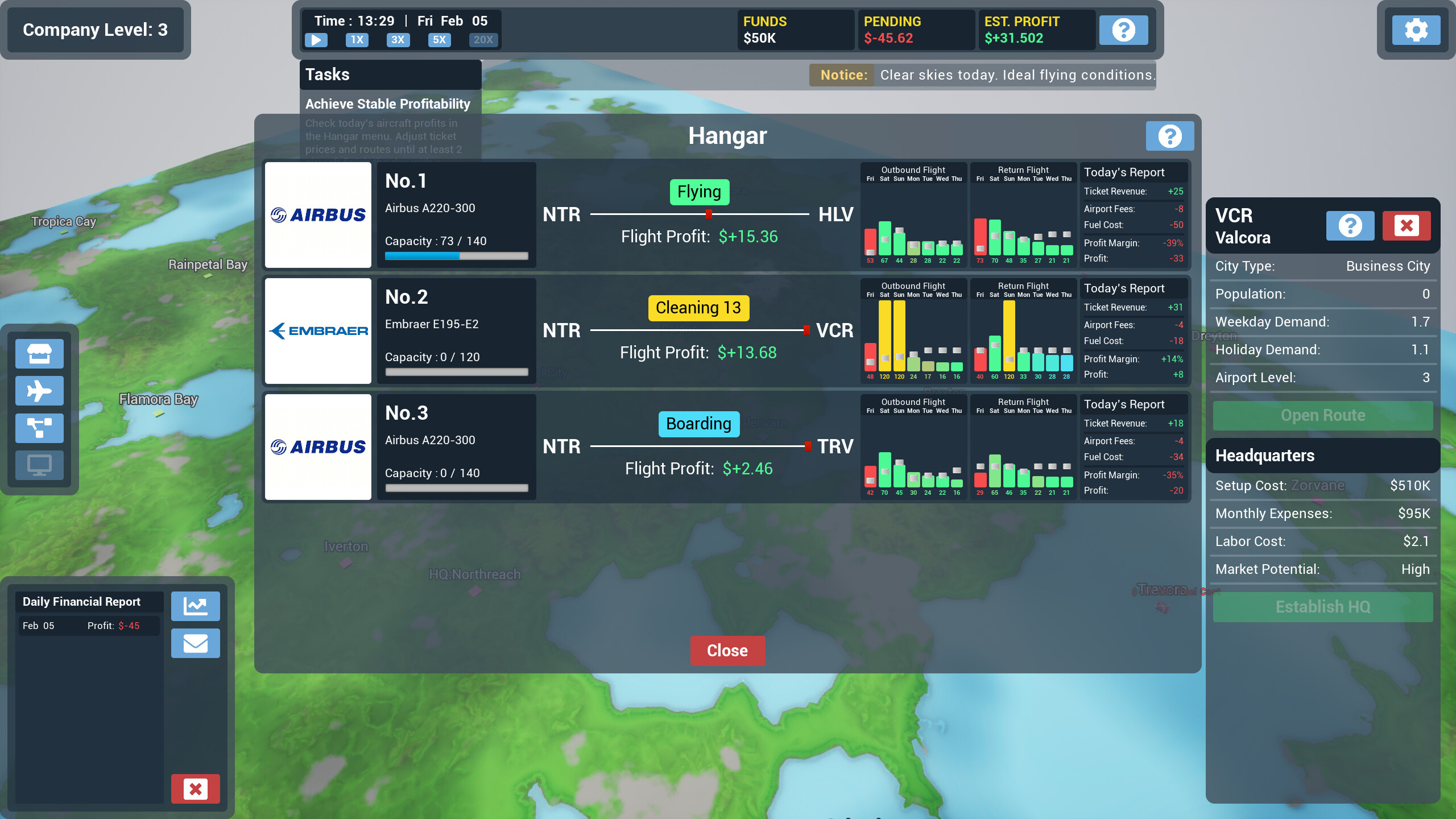Set game speed to 3X
1456x819 pixels.
pos(398,40)
